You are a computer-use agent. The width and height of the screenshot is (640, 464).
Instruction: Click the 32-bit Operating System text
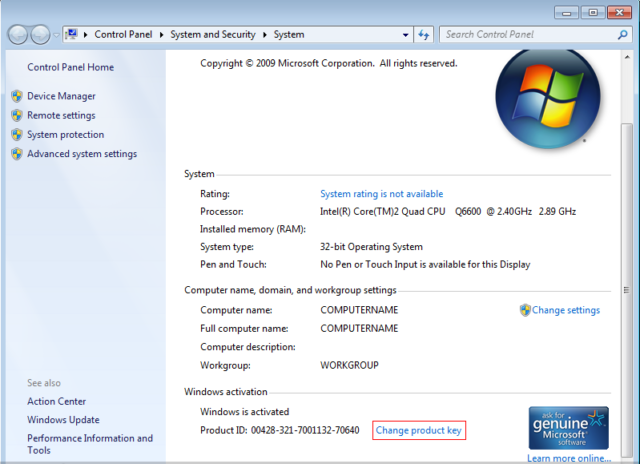tap(371, 246)
